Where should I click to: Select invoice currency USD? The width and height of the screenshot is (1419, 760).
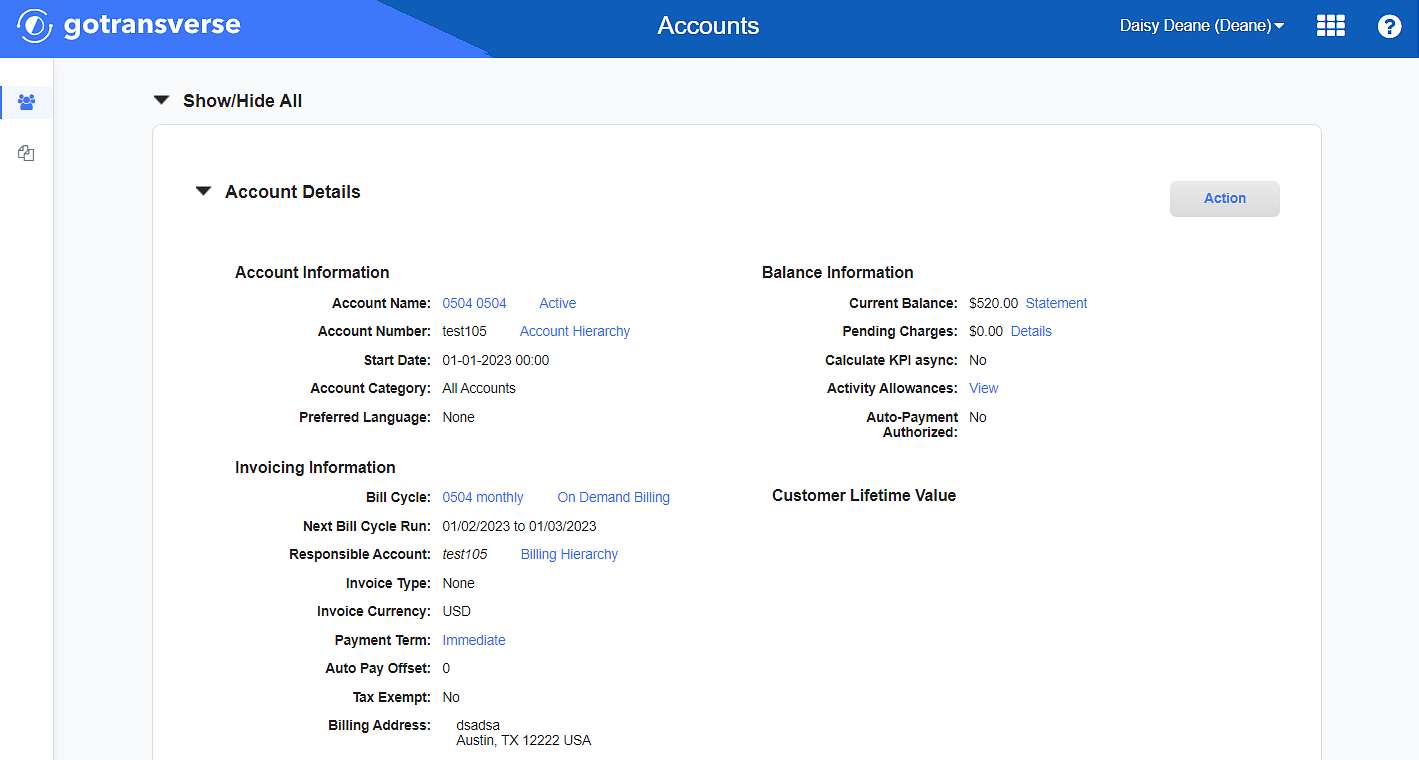(456, 611)
